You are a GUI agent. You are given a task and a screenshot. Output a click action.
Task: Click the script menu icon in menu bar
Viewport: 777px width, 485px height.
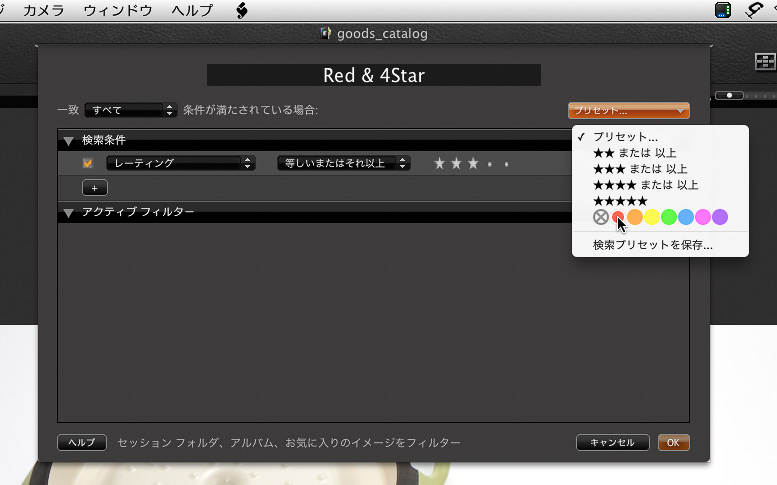coord(241,11)
